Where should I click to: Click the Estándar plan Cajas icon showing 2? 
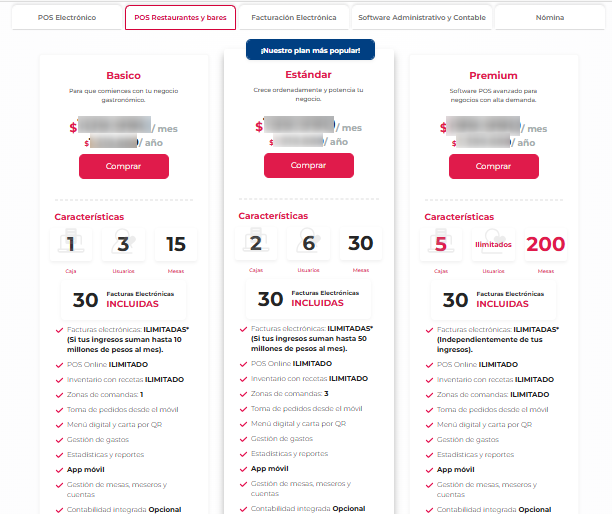point(256,243)
